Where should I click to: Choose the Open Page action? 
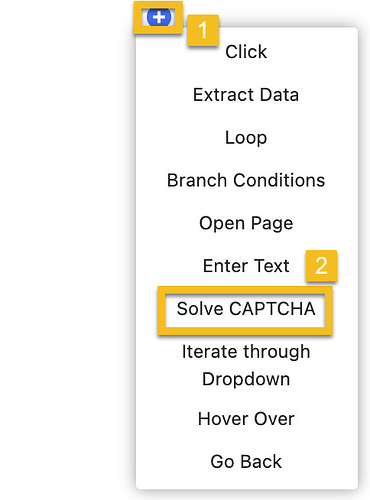coord(246,223)
